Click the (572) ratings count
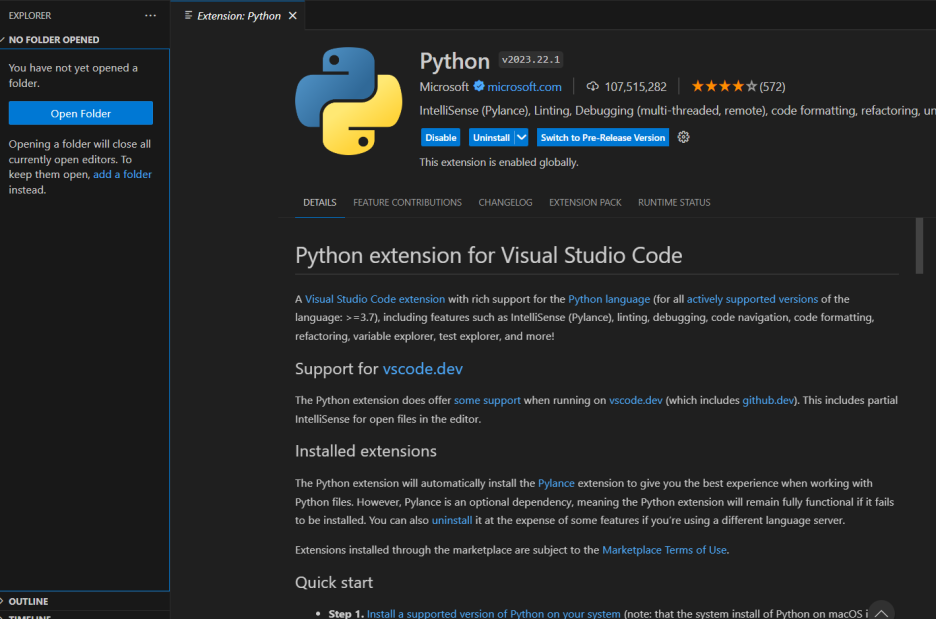 (x=772, y=87)
